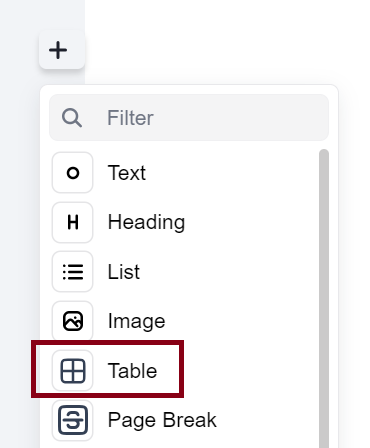Click empty space right of Heading label
This screenshot has width=370, height=448.
tap(250, 222)
